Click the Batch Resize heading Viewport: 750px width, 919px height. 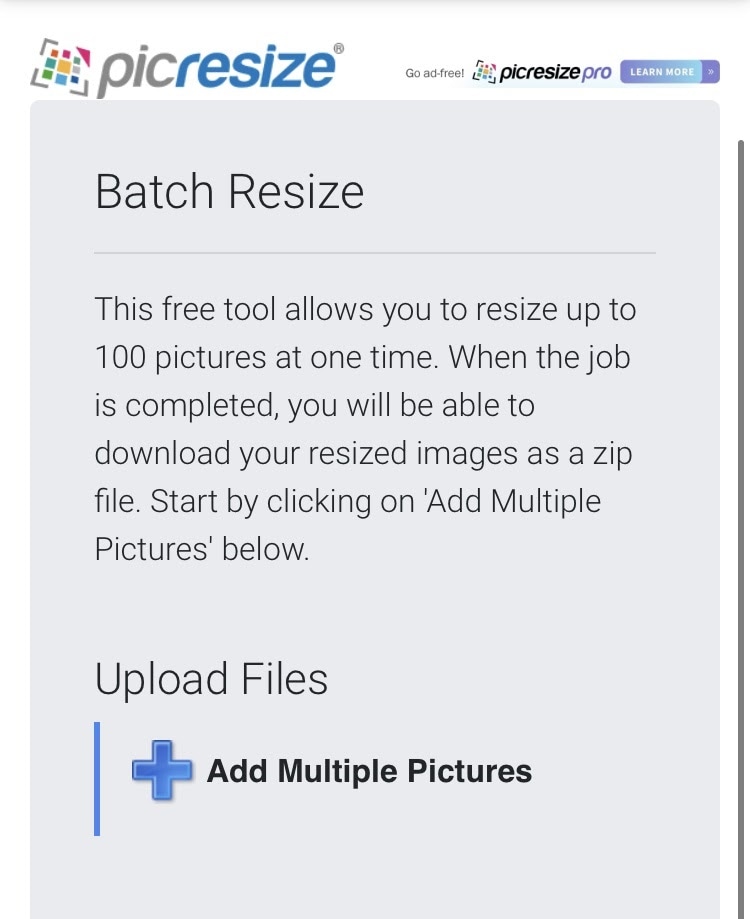tap(229, 191)
